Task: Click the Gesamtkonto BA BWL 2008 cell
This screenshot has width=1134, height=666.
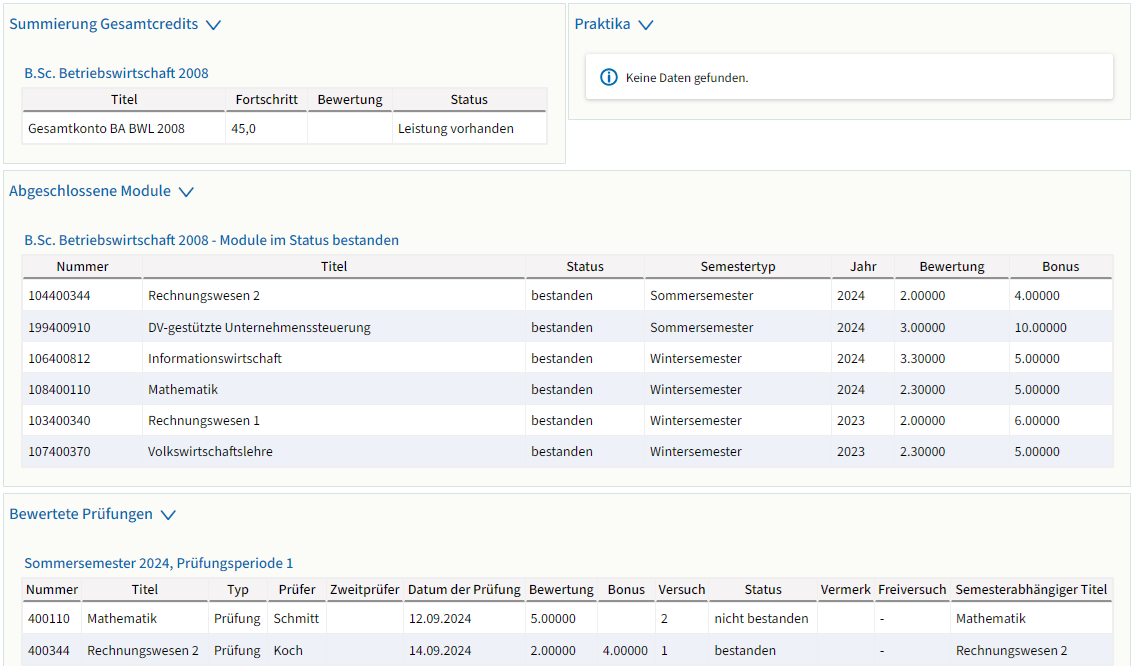Action: tap(106, 128)
